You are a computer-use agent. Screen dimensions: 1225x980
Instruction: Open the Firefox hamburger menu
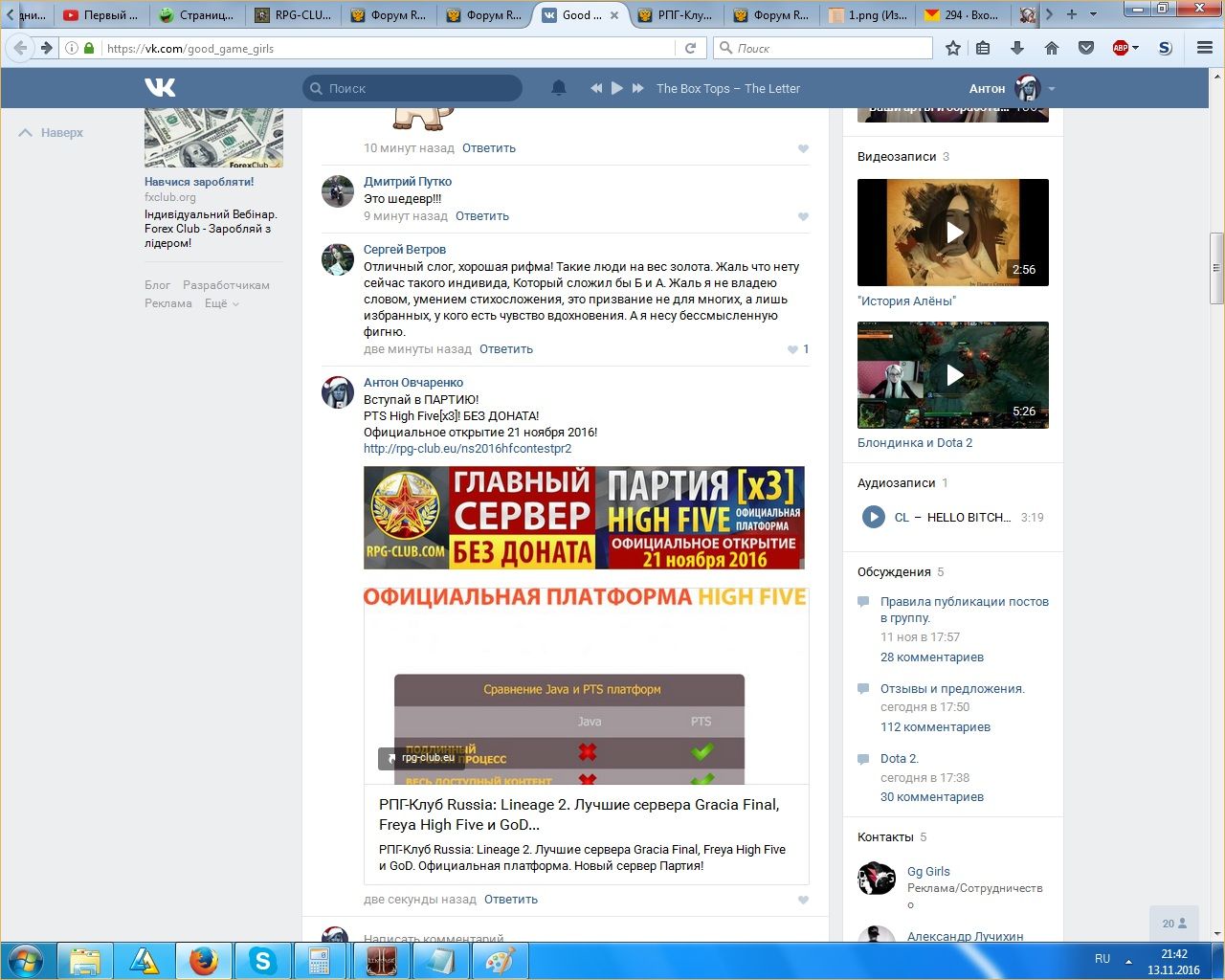pyautogui.click(x=1205, y=48)
